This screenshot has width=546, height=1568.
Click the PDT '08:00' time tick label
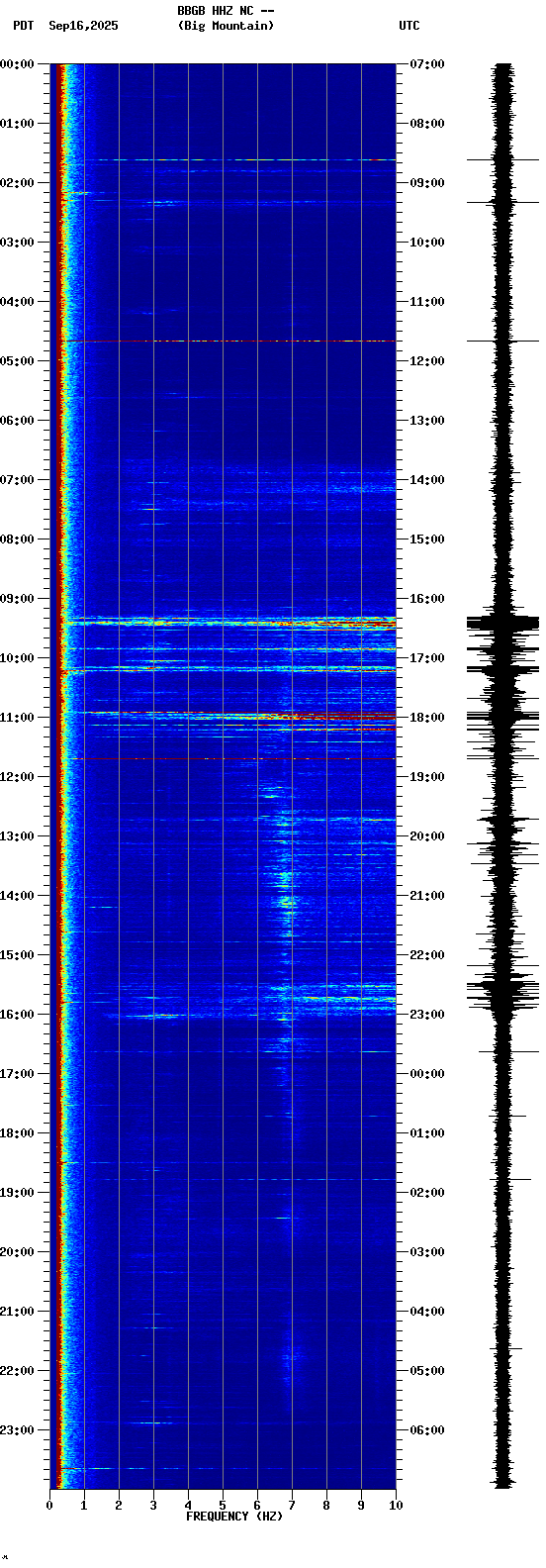(17, 539)
